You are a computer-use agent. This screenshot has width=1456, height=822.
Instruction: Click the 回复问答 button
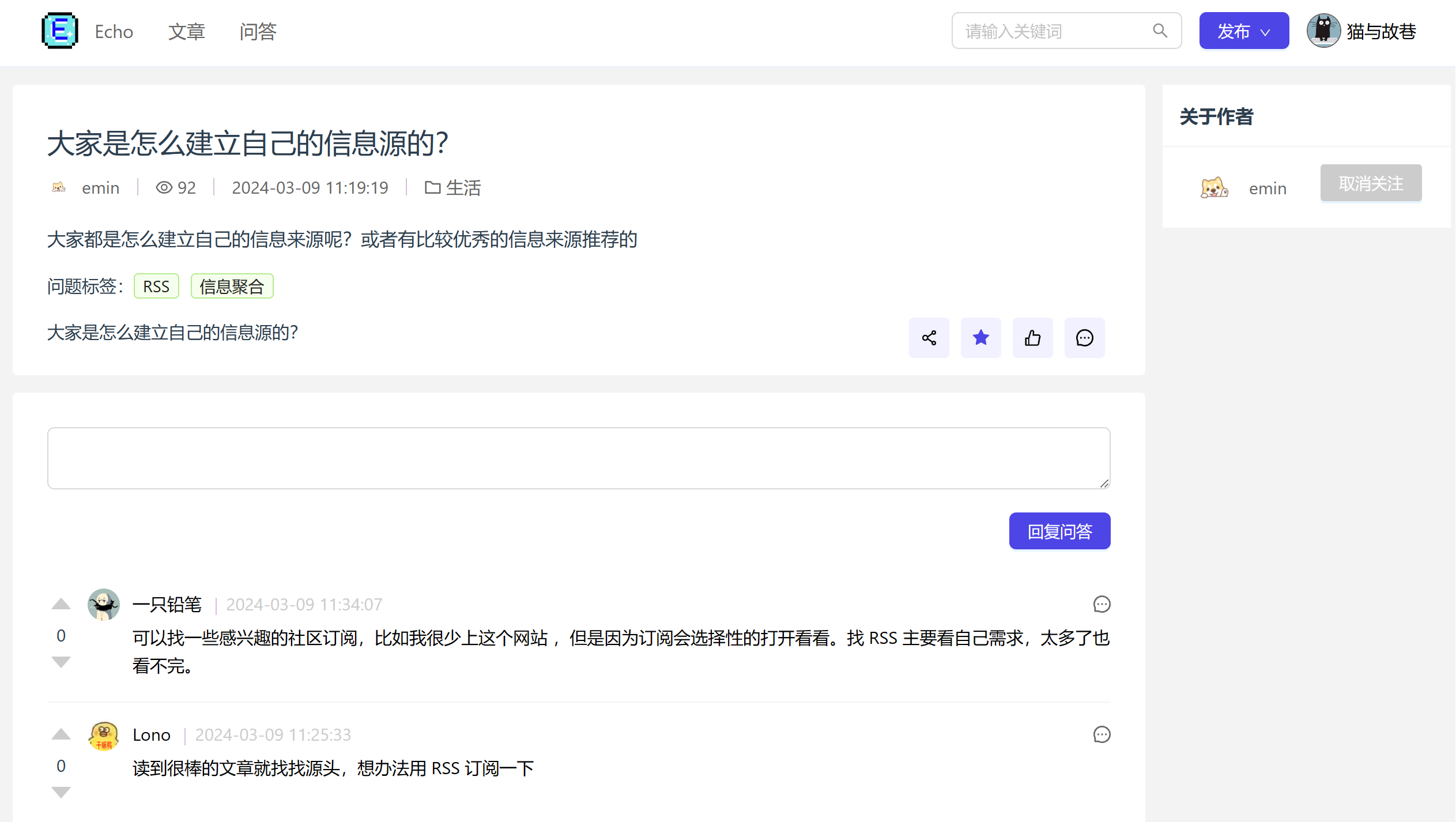coord(1059,531)
